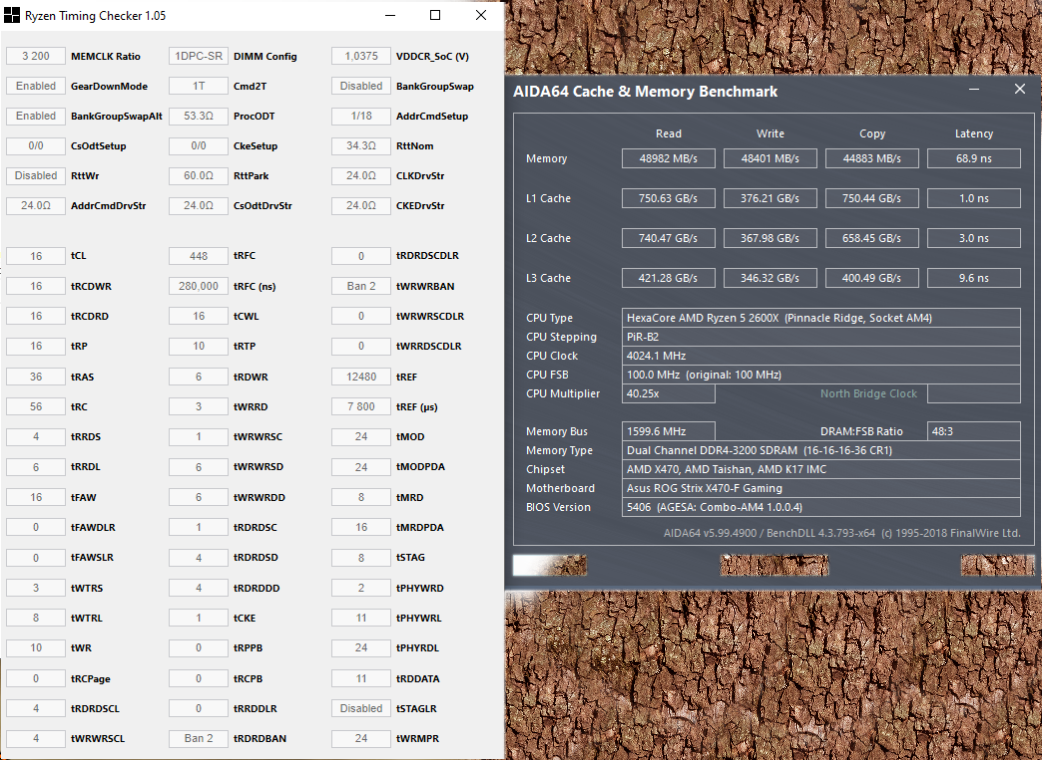Select the tRRDS value field
The image size is (1042, 760).
coord(36,436)
